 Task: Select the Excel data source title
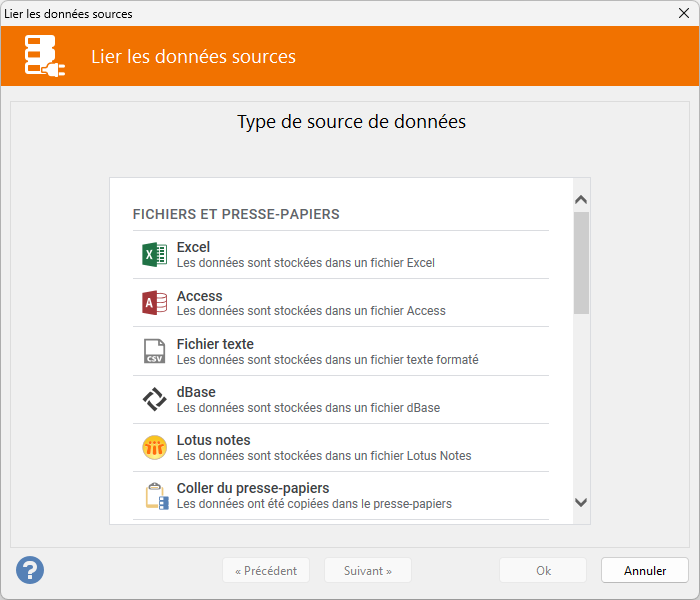[x=193, y=247]
